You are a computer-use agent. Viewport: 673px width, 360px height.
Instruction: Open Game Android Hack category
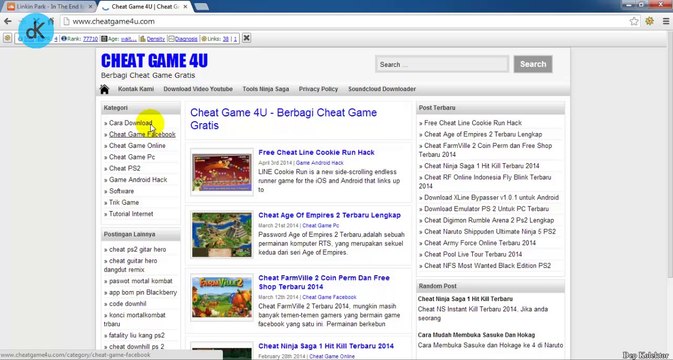tap(138, 180)
